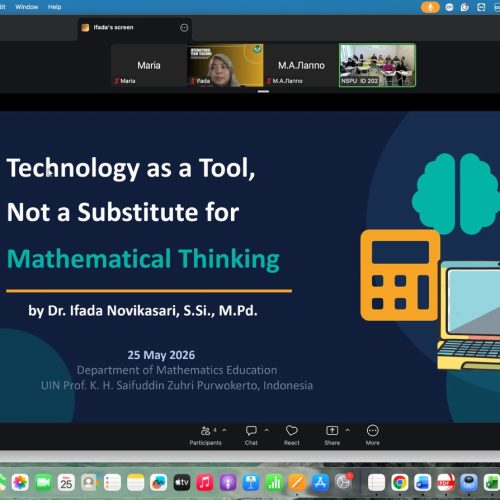The width and height of the screenshot is (500, 500).
Task: Open Ifada's screen share options menu
Action: point(184,28)
